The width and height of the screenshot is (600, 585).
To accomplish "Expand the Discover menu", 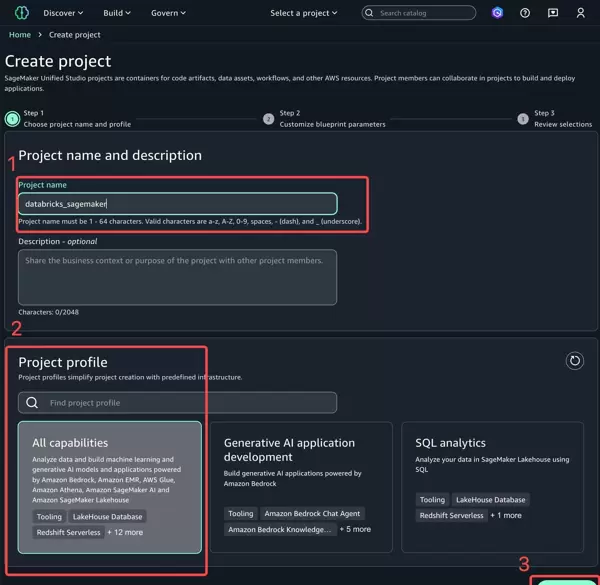I will (x=63, y=13).
